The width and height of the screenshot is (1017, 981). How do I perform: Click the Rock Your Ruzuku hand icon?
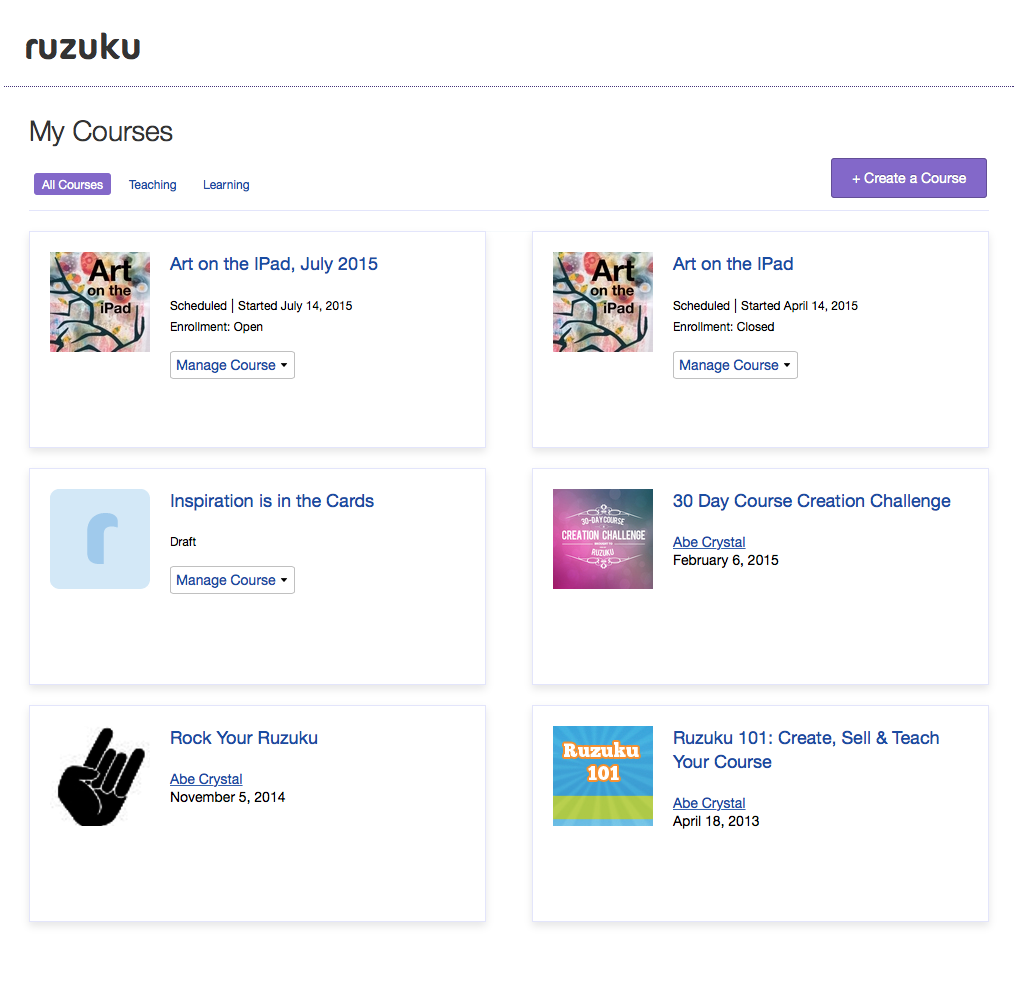(x=100, y=776)
